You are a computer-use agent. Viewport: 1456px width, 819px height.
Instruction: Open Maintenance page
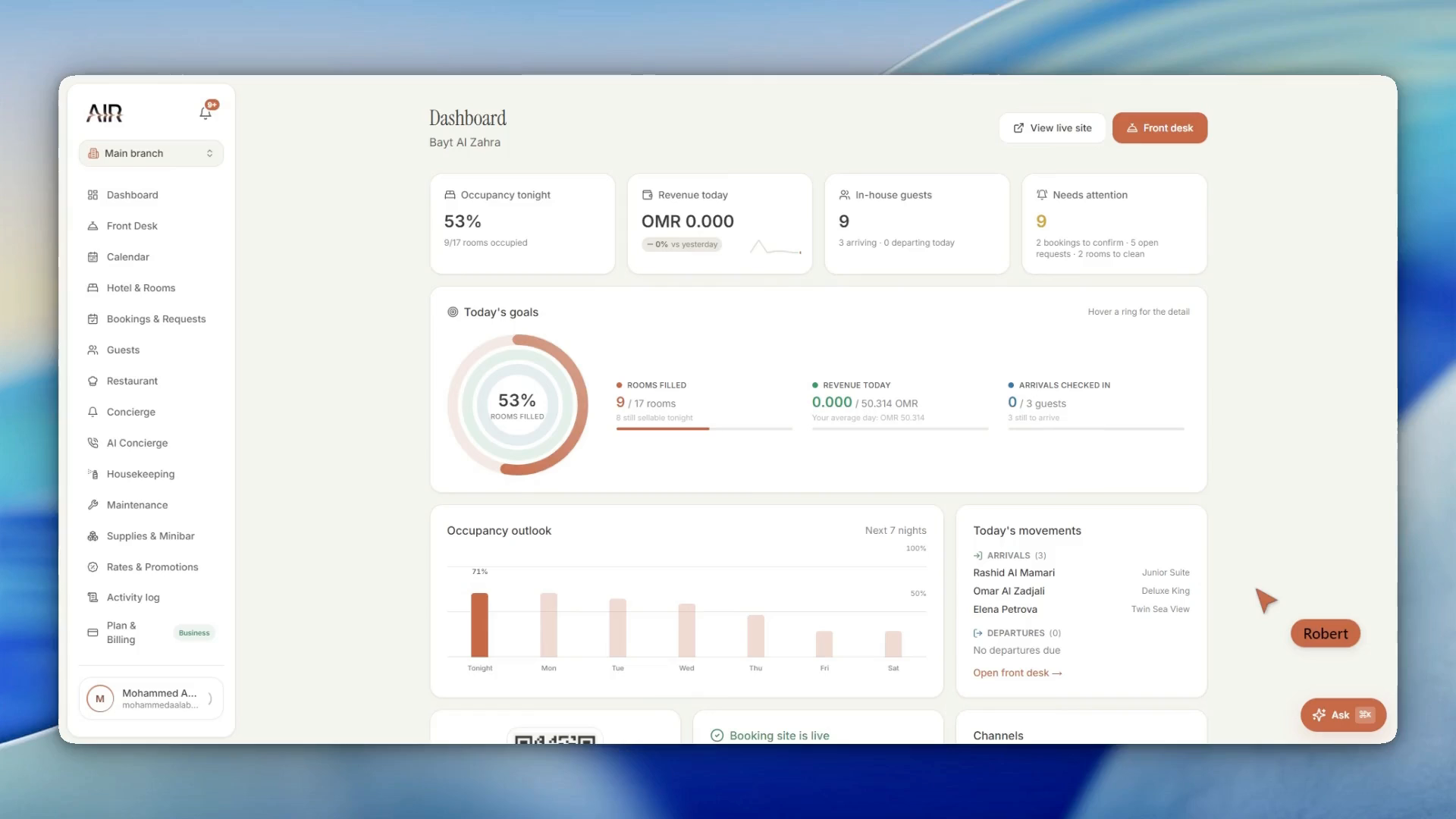151,505
